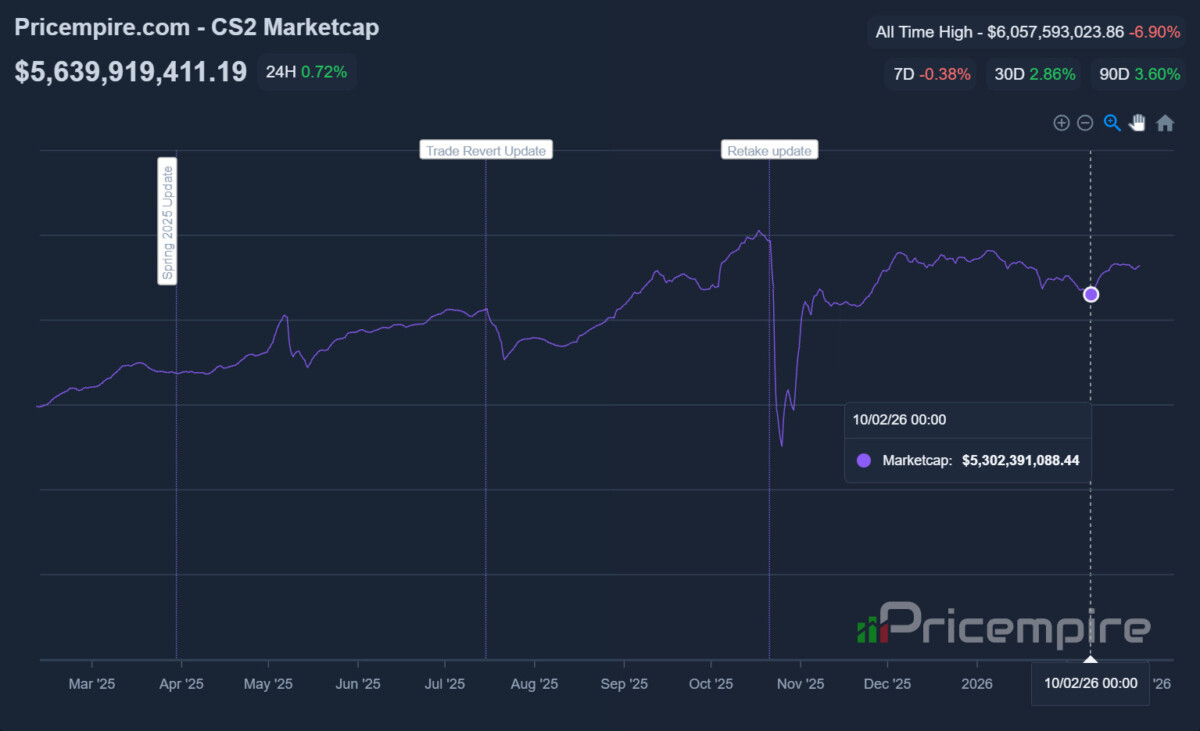The width and height of the screenshot is (1200, 731).
Task: Click the highlighted data point on the line
Action: tap(1091, 294)
